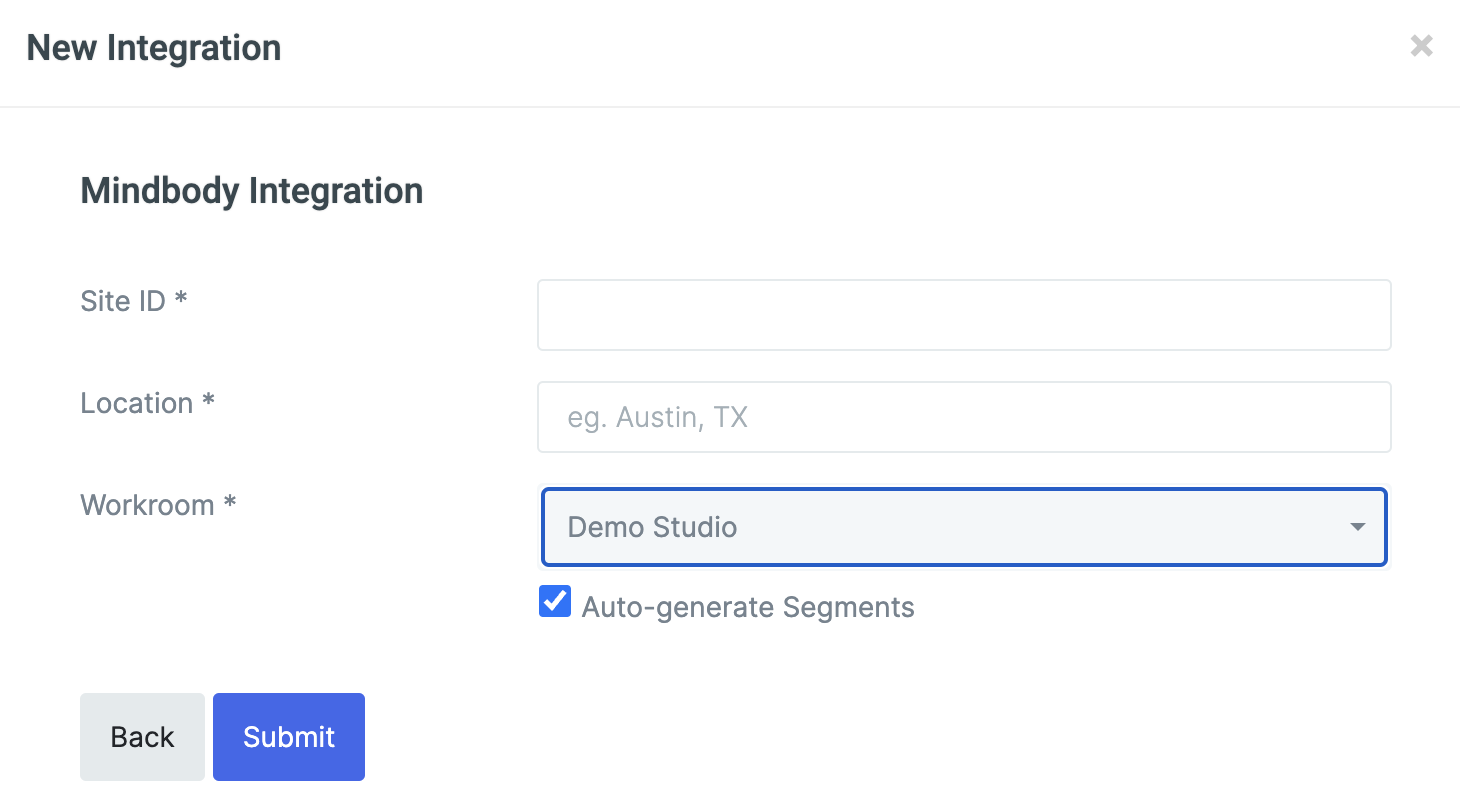Select the Demo Studio text in Workroom
1460x804 pixels.
pos(652,527)
